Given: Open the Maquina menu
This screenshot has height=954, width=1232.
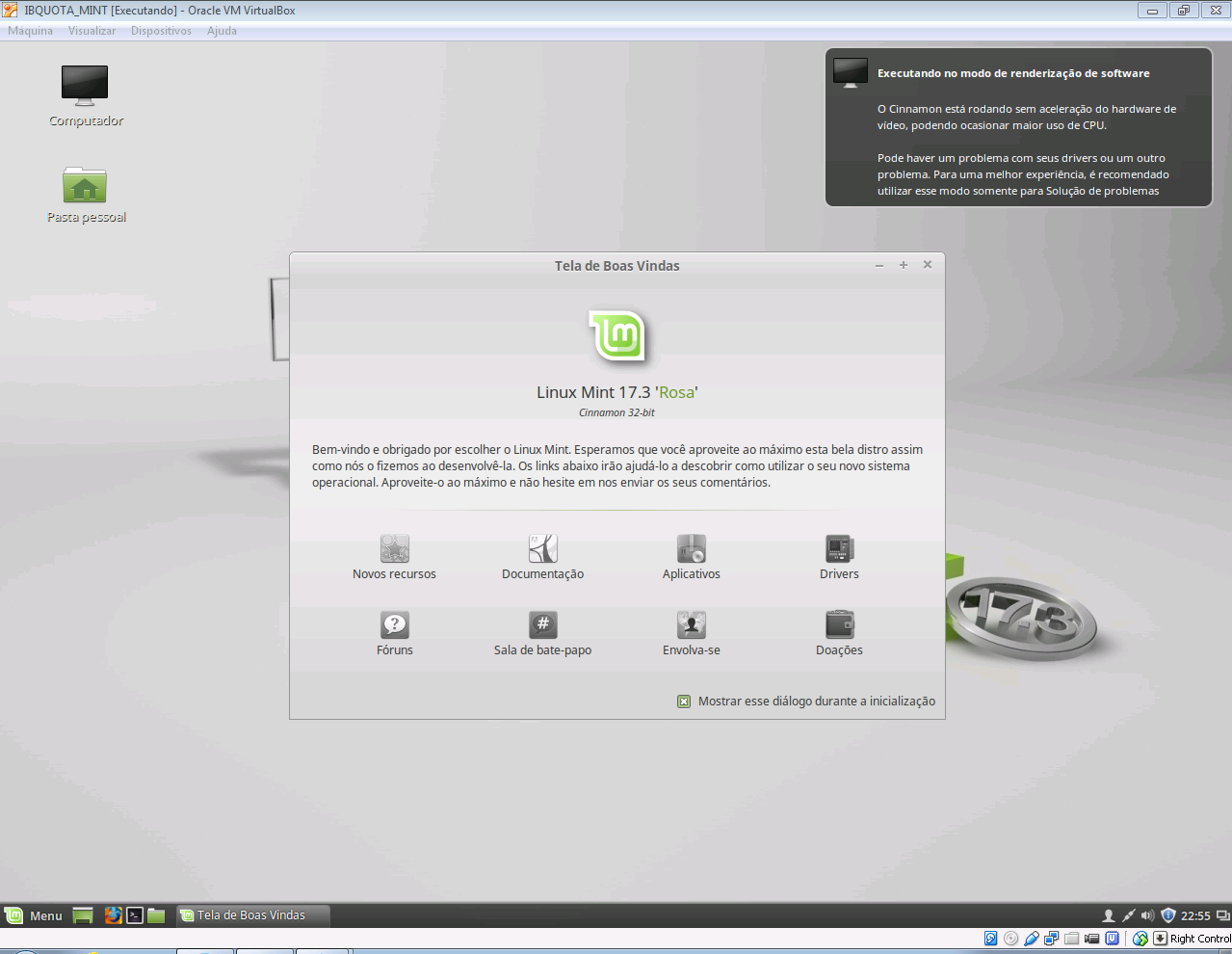Looking at the screenshot, I should tap(31, 31).
